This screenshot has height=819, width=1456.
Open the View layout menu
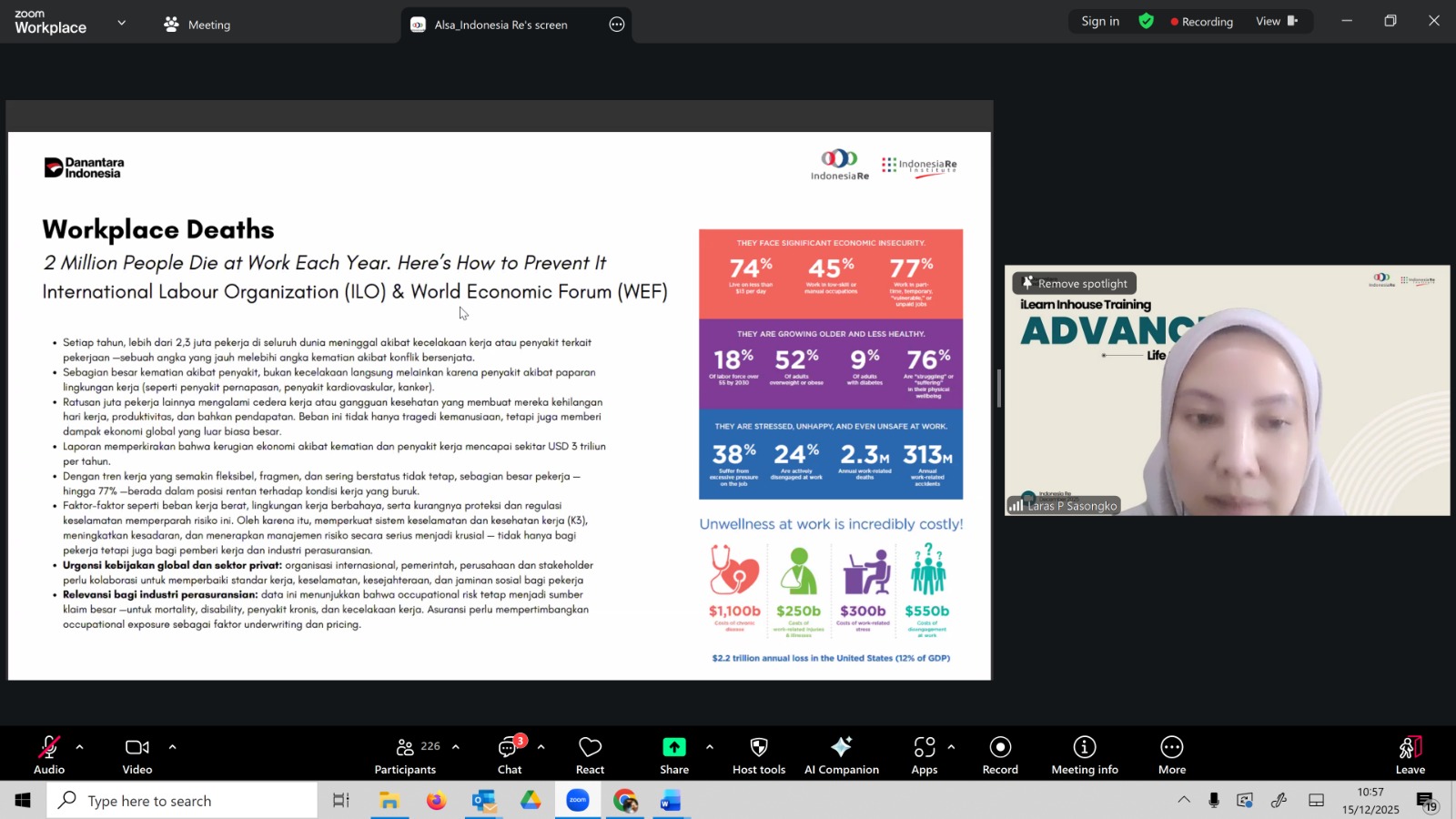point(1276,22)
